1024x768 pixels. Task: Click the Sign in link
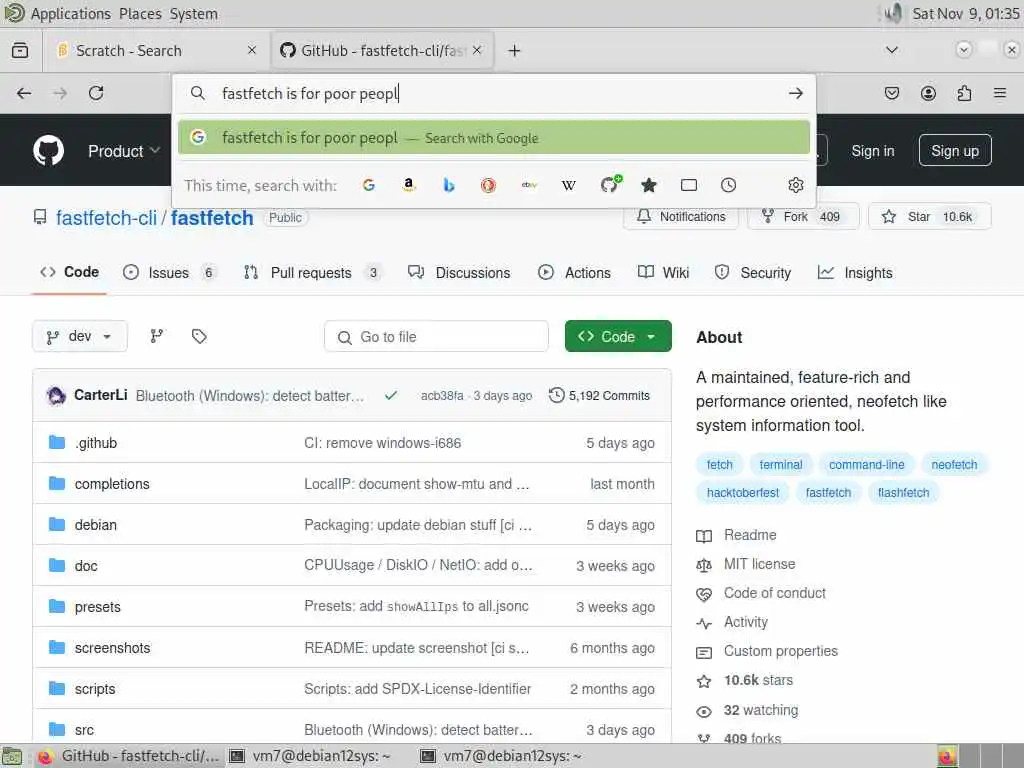pos(872,151)
